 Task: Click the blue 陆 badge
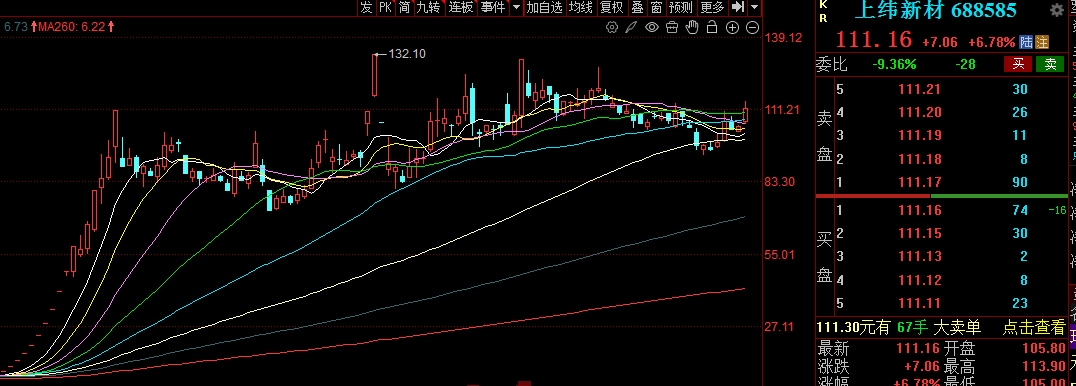click(x=1026, y=42)
